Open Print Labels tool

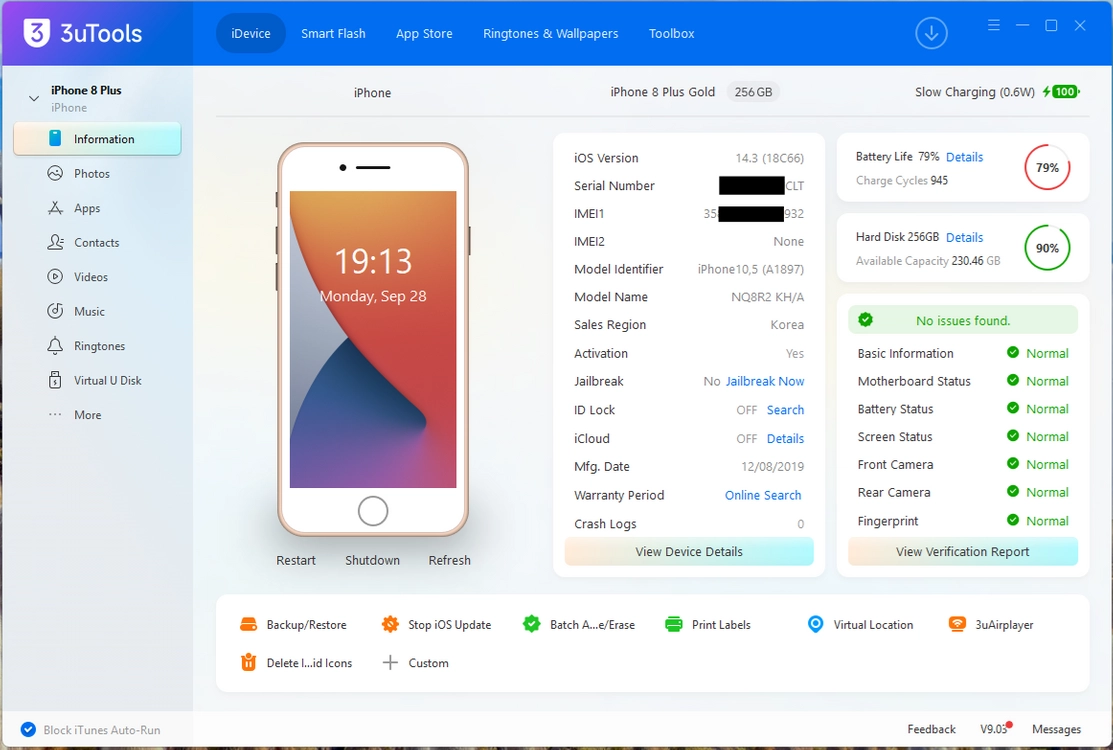click(x=708, y=624)
